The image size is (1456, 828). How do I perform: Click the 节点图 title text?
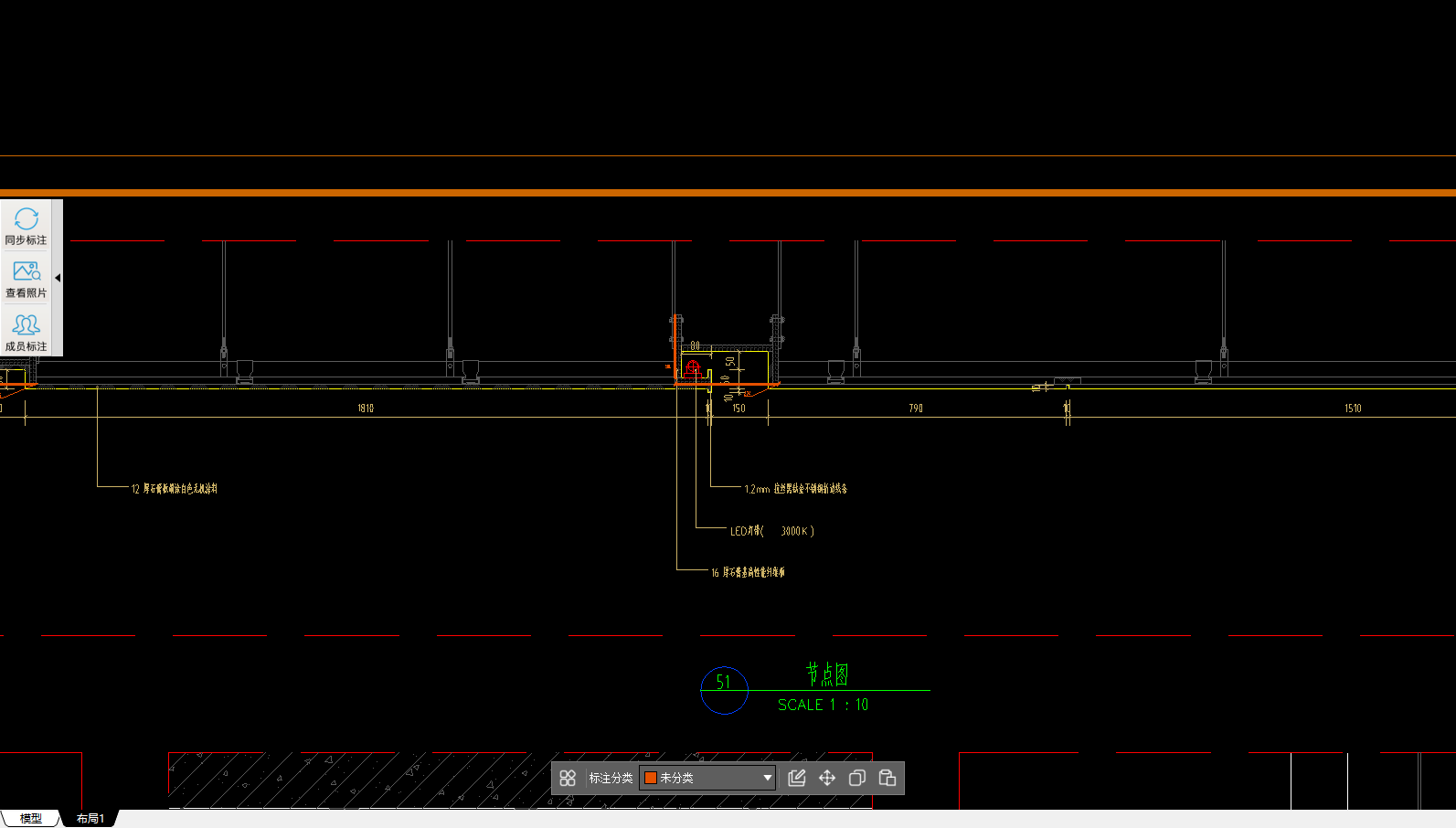coord(827,674)
